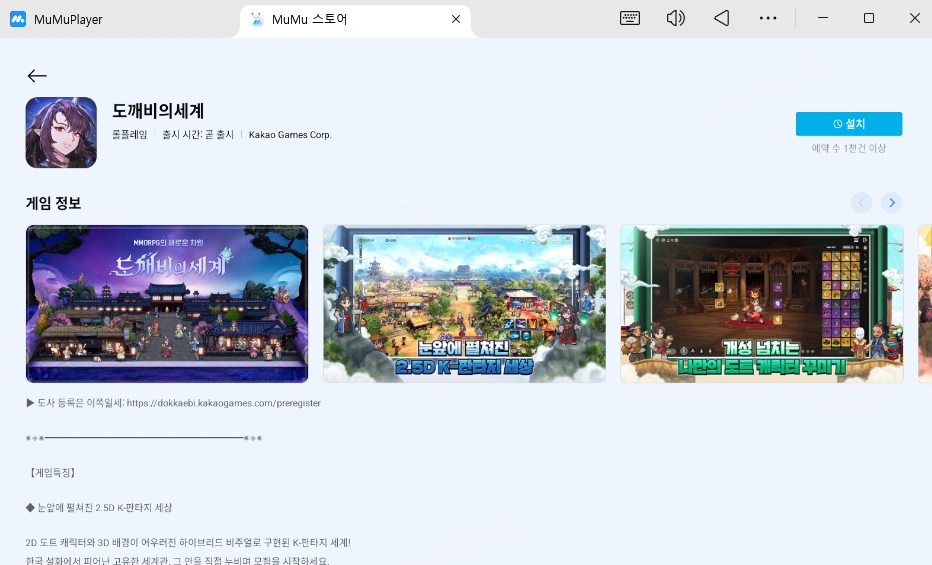Click the volume speaker icon
Viewport: 932px width, 565px height.
[x=675, y=18]
